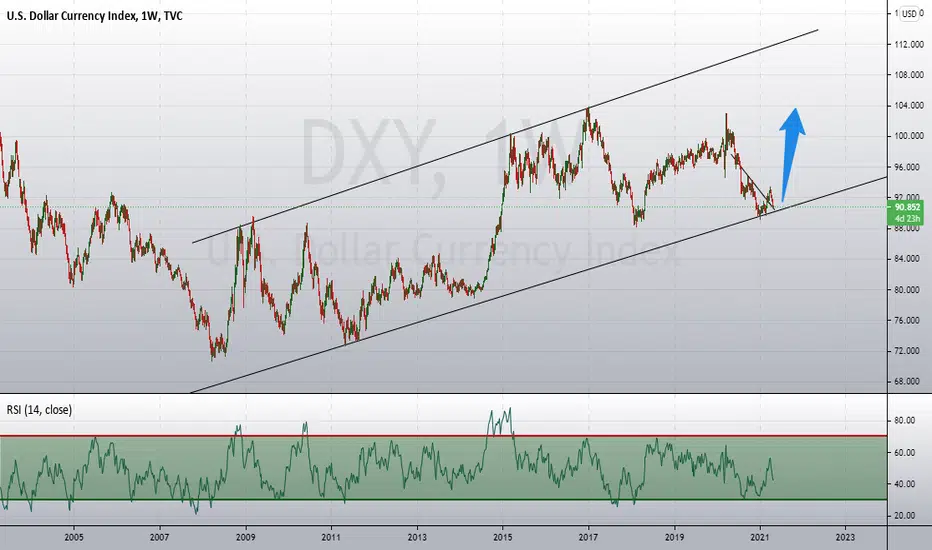Viewport: 932px width, 550px height.
Task: Click 108.000 on the price axis
Action: click(x=909, y=75)
